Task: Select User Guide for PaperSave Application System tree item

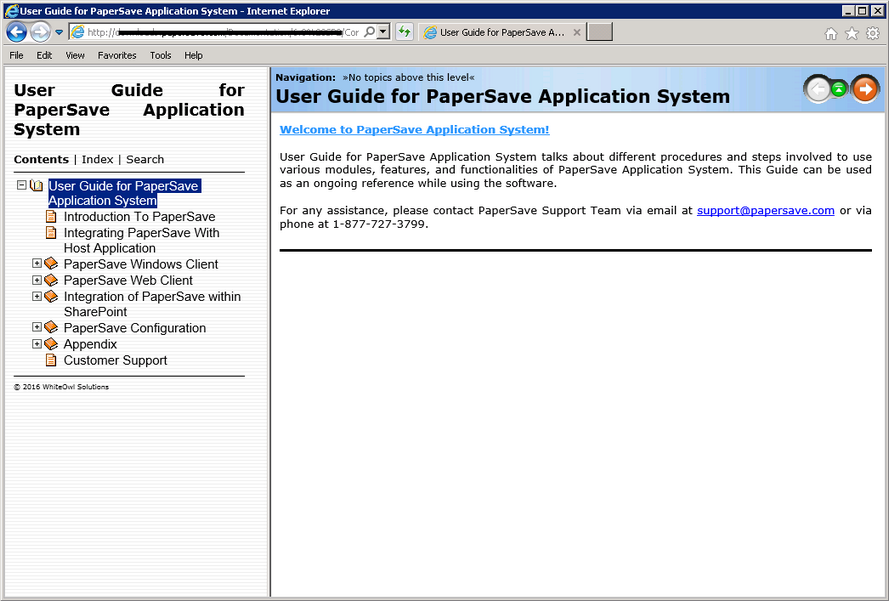Action: 125,193
